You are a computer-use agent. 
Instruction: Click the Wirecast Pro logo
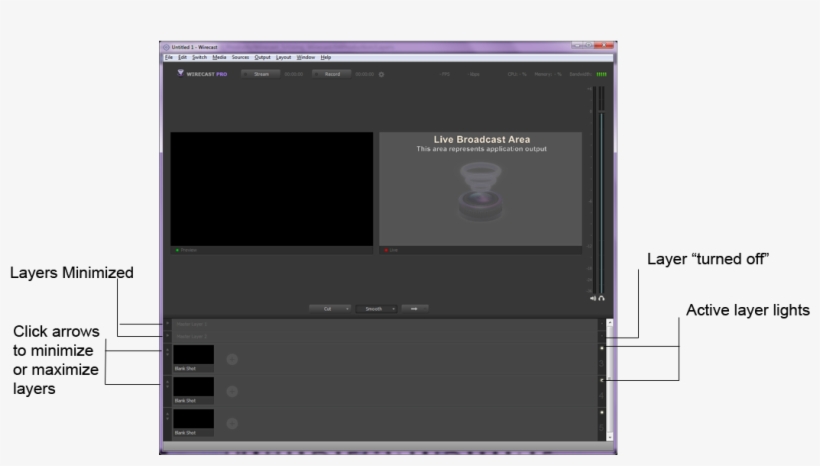tap(202, 73)
